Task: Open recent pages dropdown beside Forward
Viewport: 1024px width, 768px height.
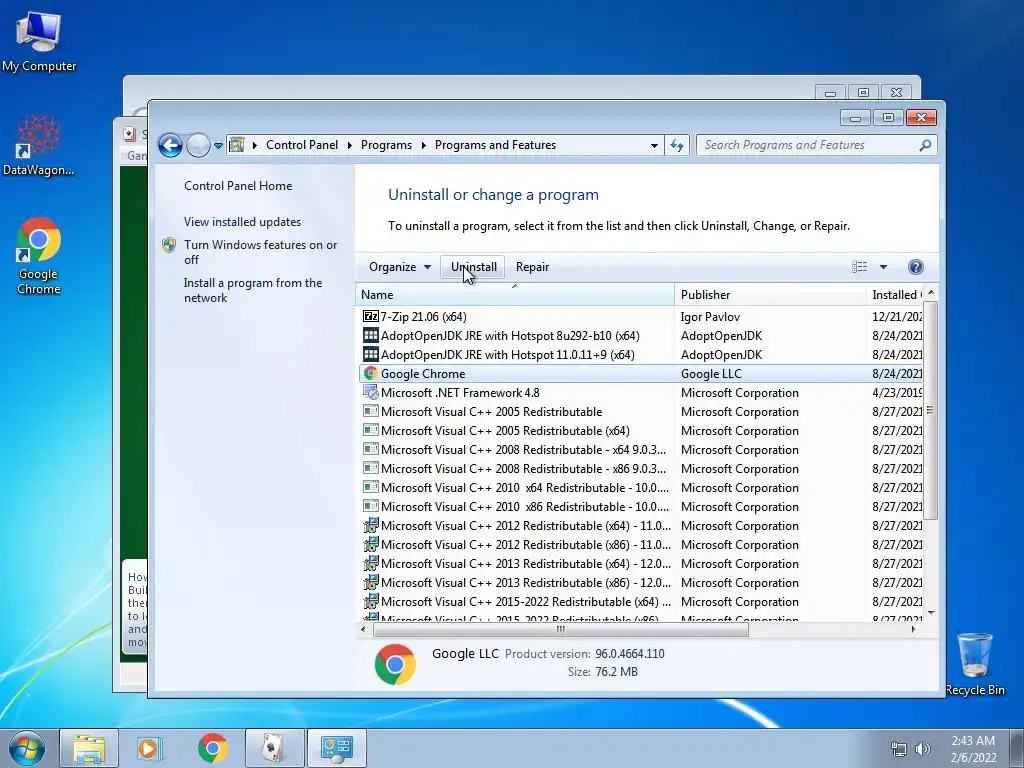Action: tap(218, 145)
